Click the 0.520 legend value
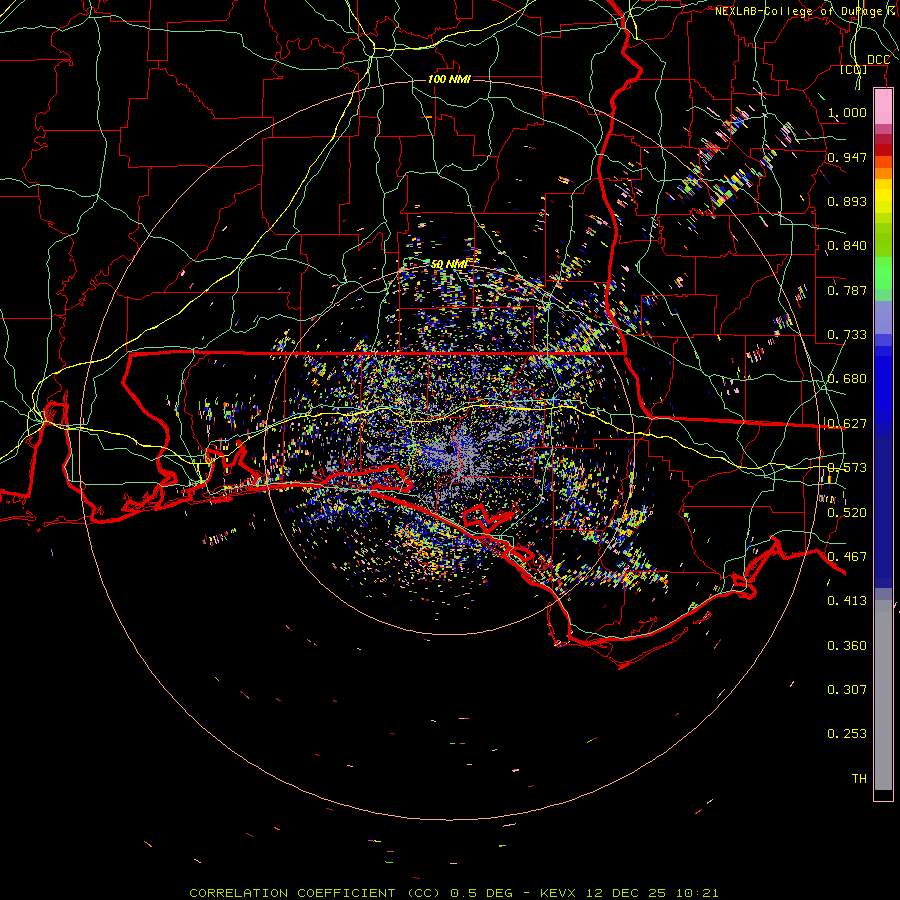900x900 pixels. click(847, 513)
